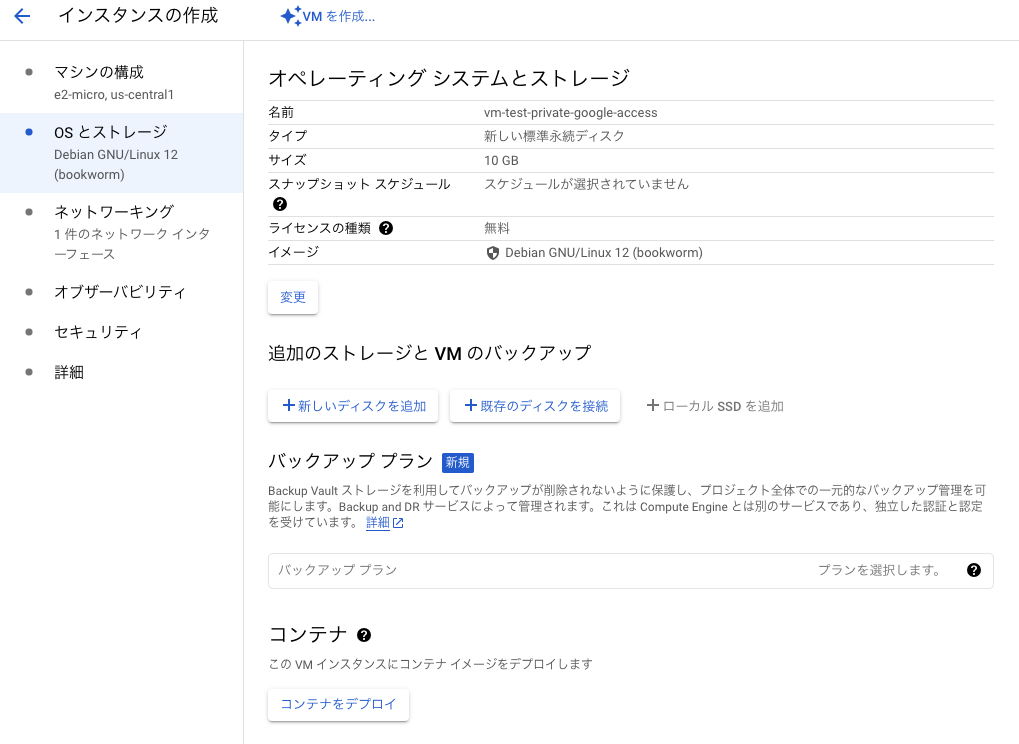Viewport: 1019px width, 744px height.
Task: Click コンテナをデプロイ button
Action: tap(339, 704)
